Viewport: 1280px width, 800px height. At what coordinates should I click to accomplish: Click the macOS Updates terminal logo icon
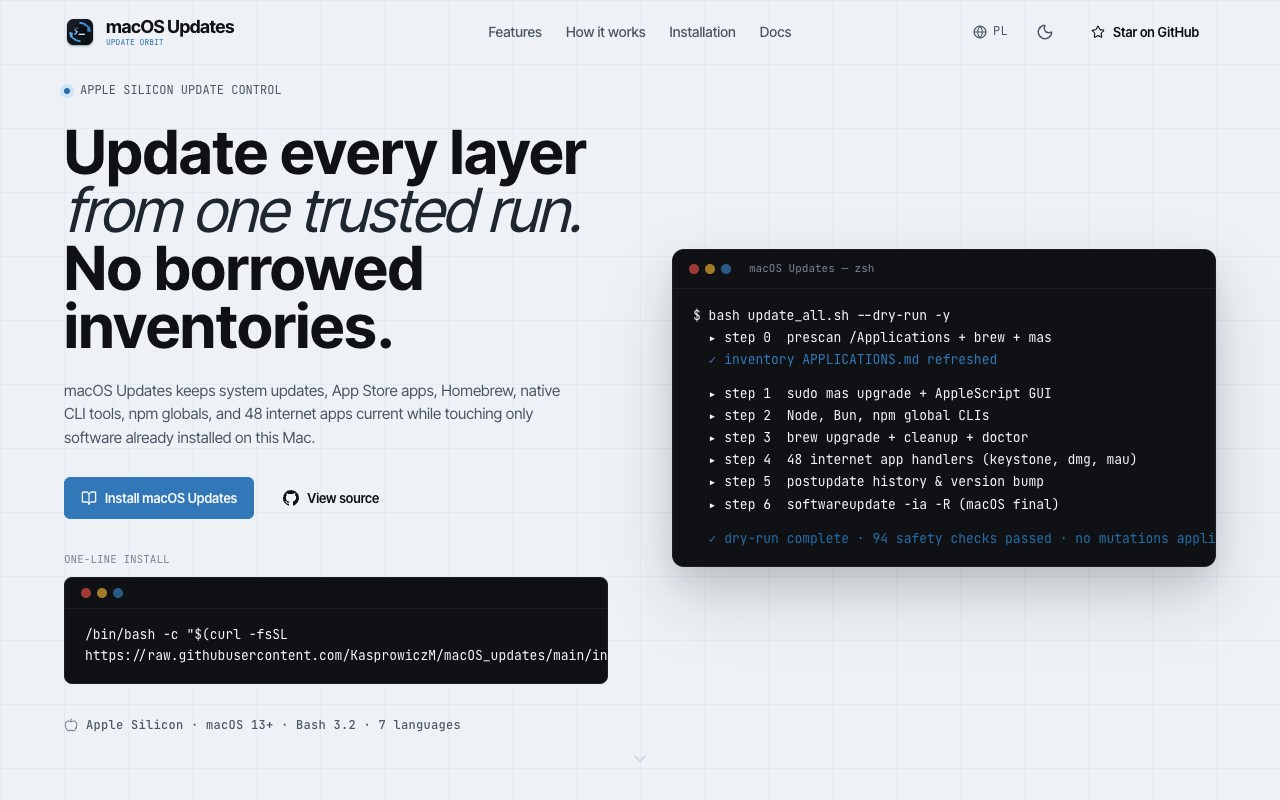[80, 32]
